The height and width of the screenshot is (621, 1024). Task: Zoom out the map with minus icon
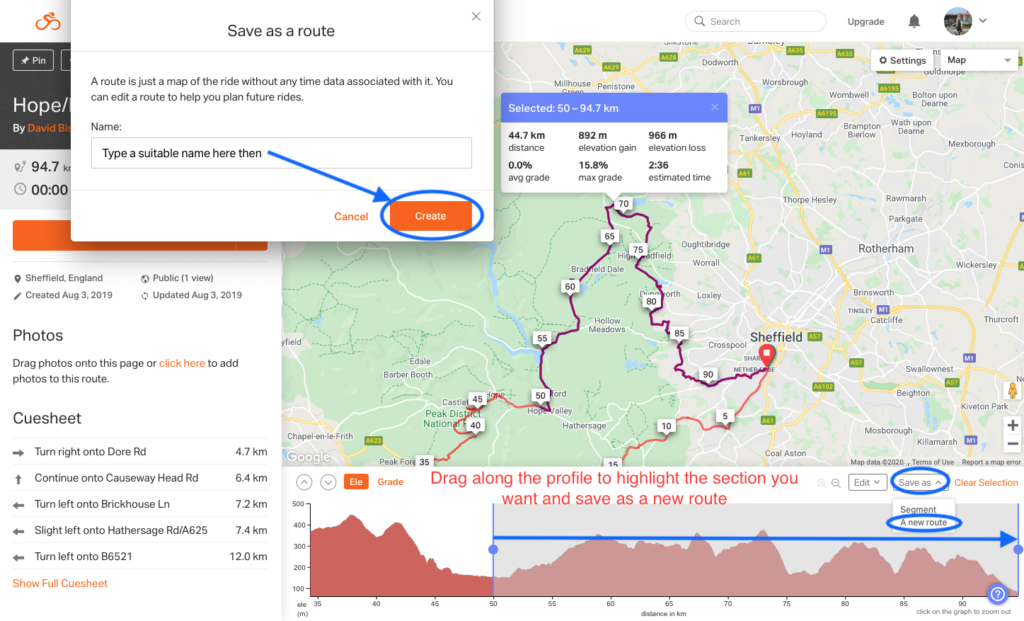tap(1012, 444)
